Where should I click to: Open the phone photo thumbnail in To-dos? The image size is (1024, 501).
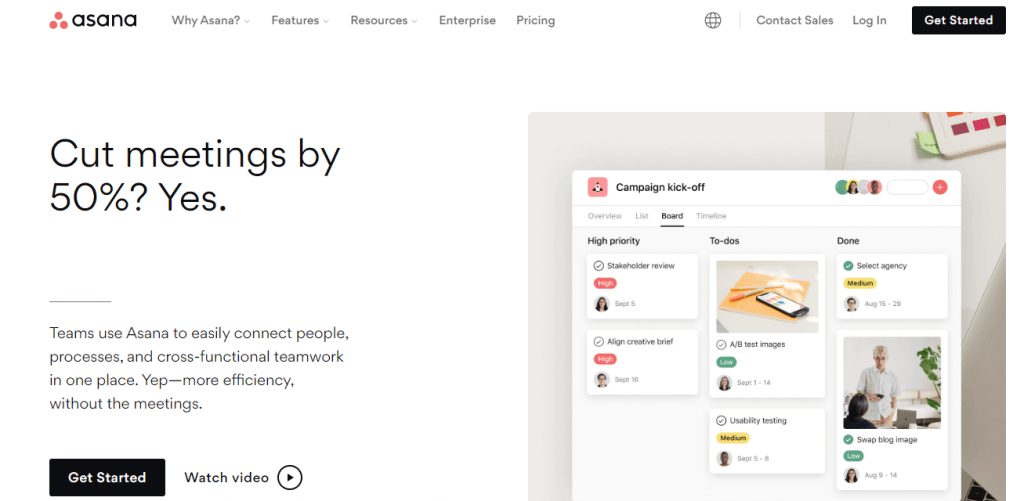pos(767,297)
